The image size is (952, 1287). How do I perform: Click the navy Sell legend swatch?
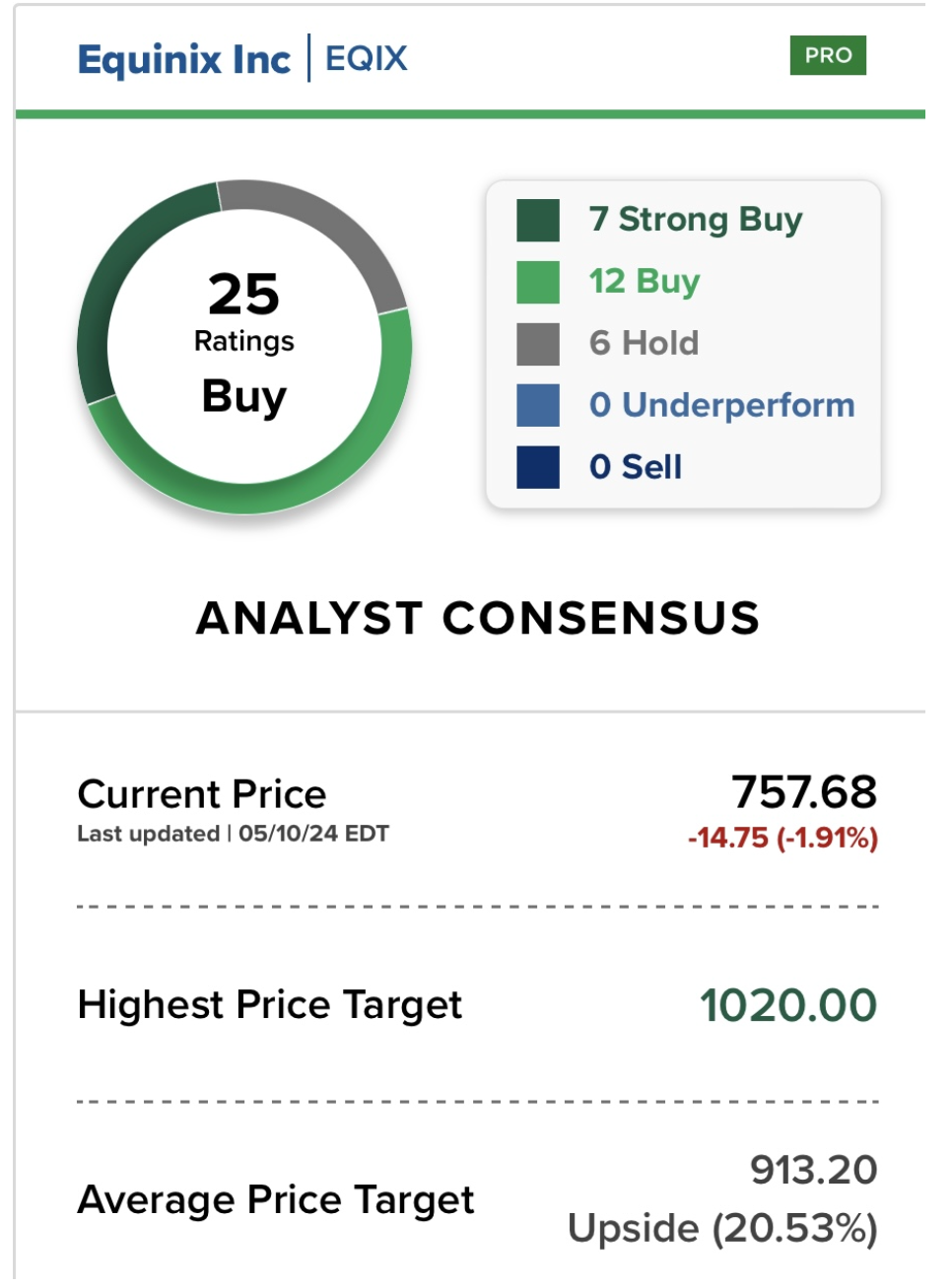point(537,467)
